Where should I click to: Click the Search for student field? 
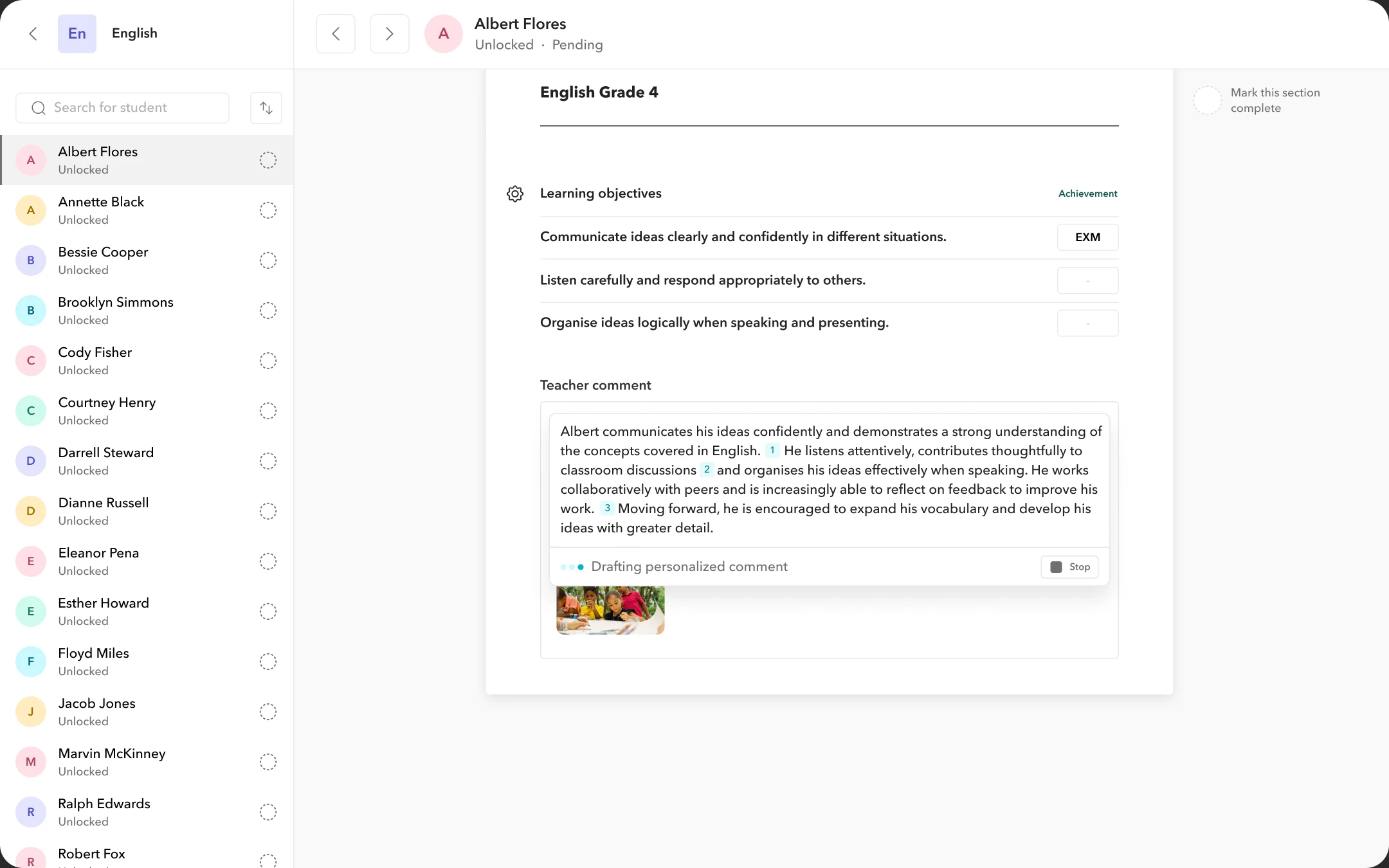point(122,108)
